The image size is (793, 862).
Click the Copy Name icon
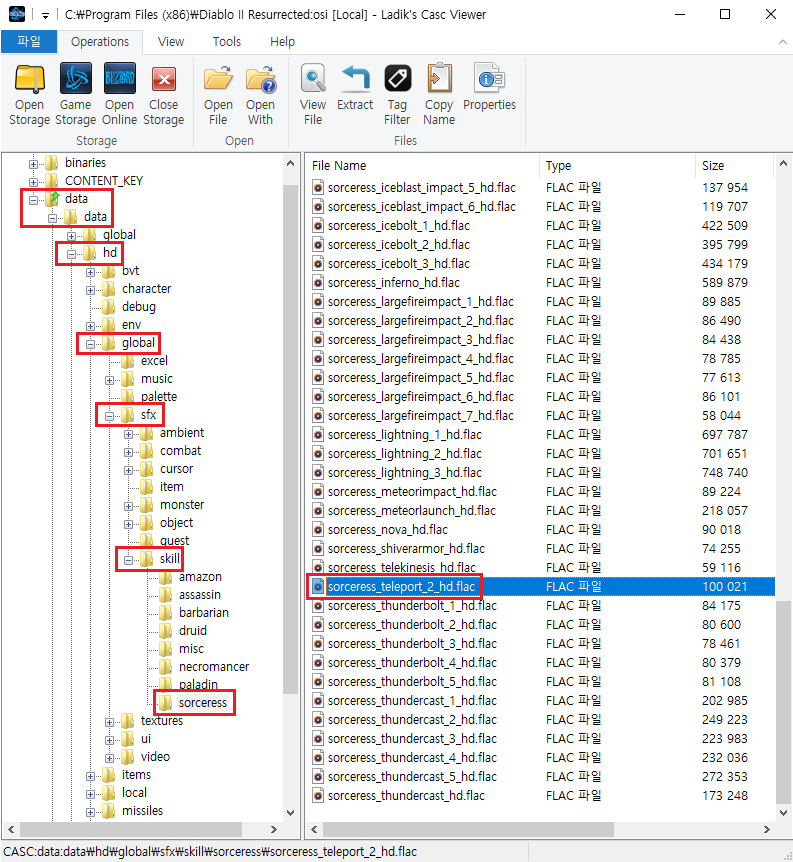pos(439,78)
